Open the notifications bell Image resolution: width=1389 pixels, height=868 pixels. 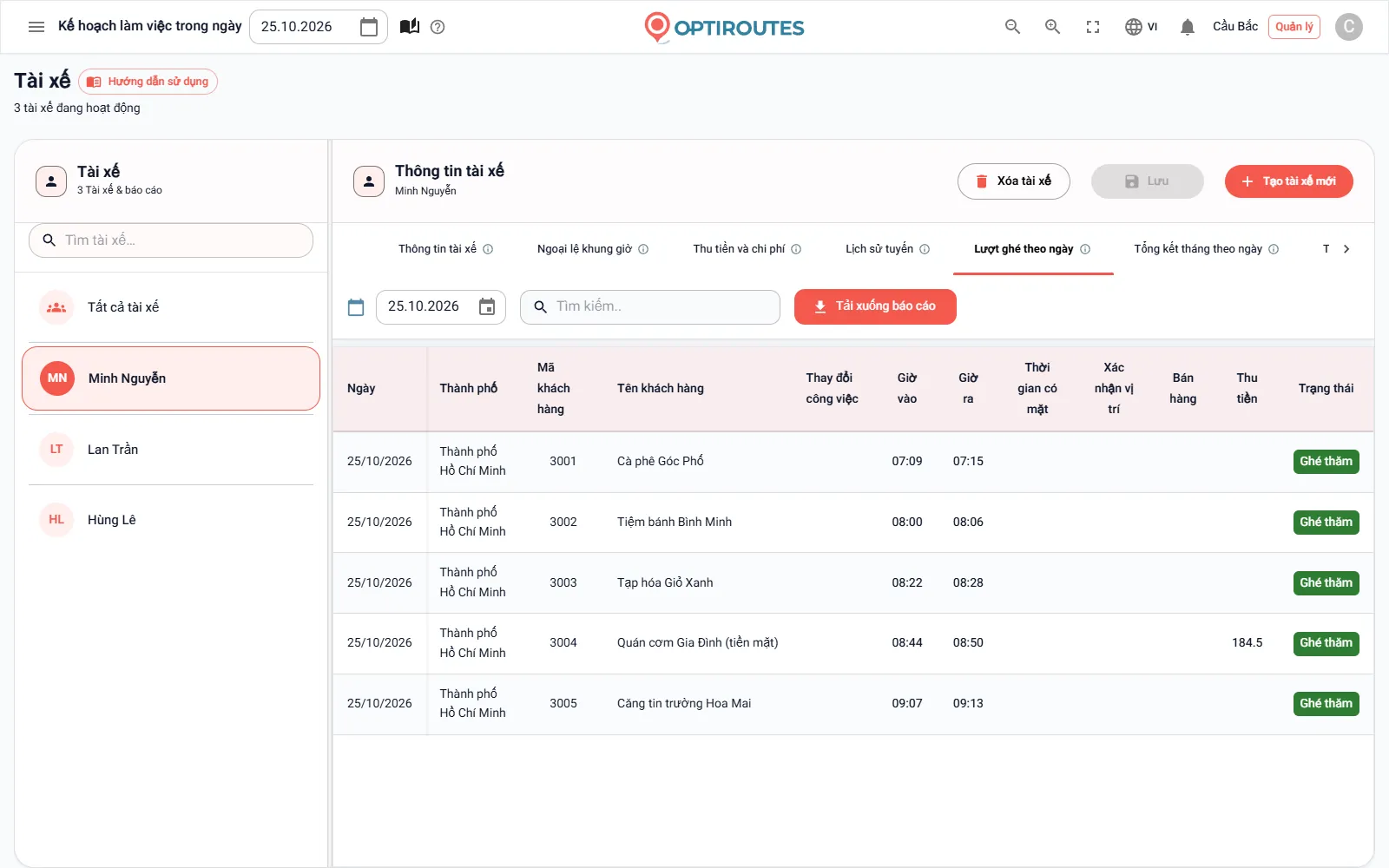click(x=1188, y=27)
